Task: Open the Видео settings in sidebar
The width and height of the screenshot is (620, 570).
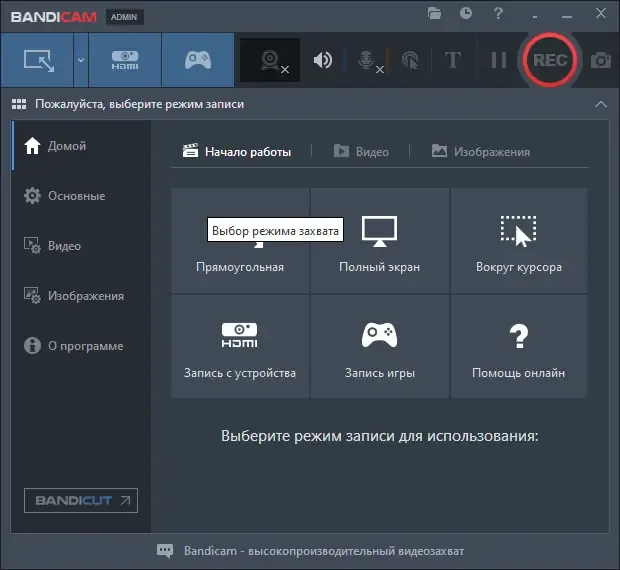Action: click(81, 245)
